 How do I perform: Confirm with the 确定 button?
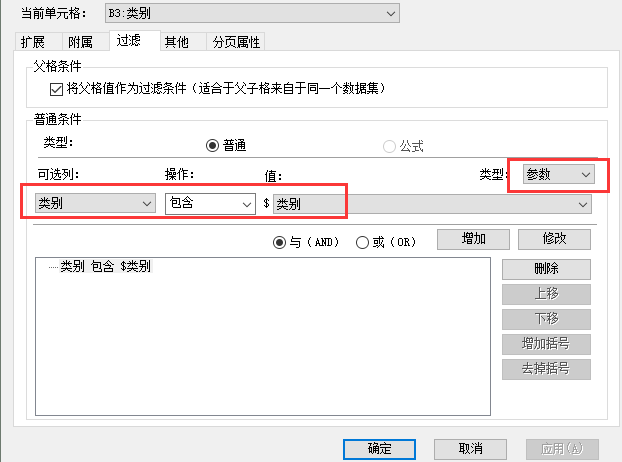[x=379, y=449]
